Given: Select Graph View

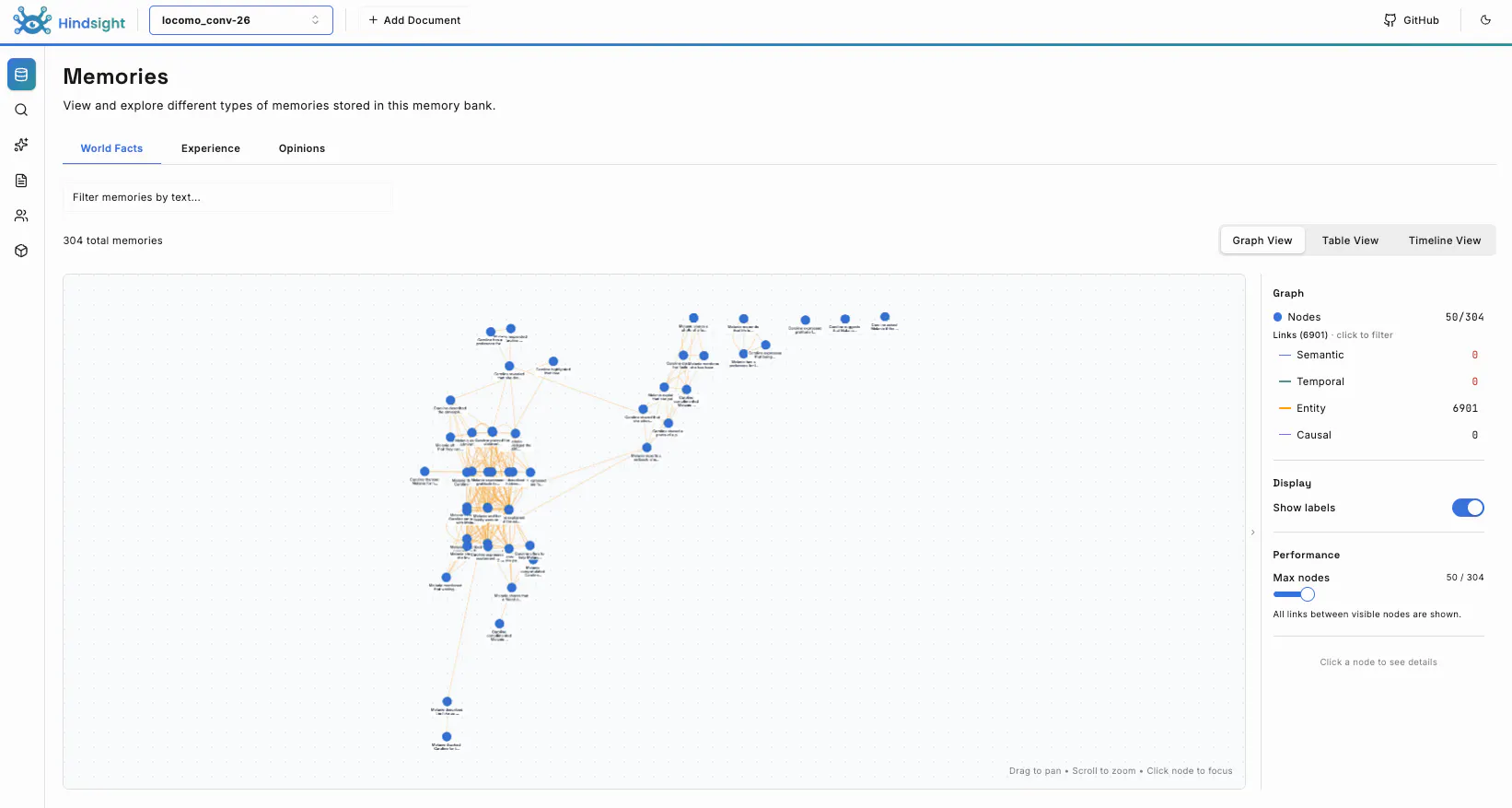Looking at the screenshot, I should (x=1262, y=240).
